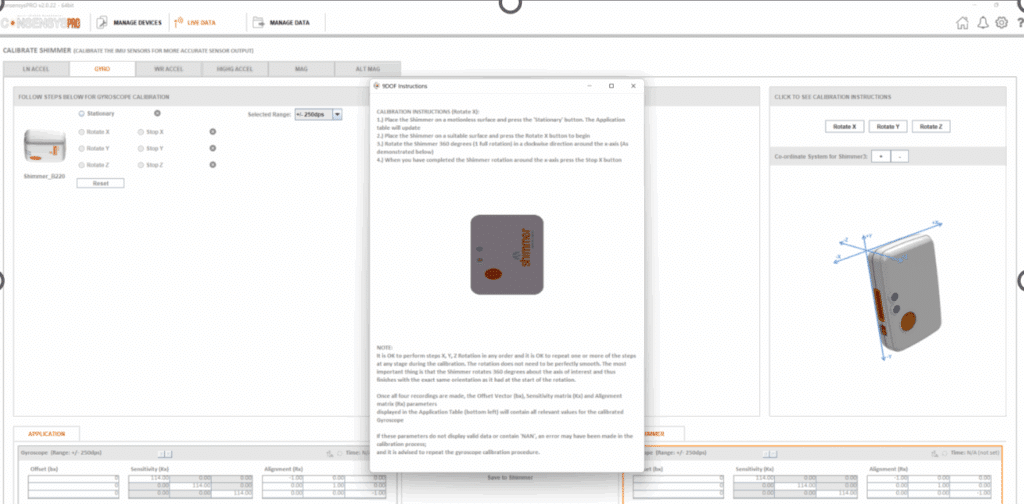This screenshot has height=504, width=1024.
Task: Open Manage Data folder icon
Action: pos(259,22)
